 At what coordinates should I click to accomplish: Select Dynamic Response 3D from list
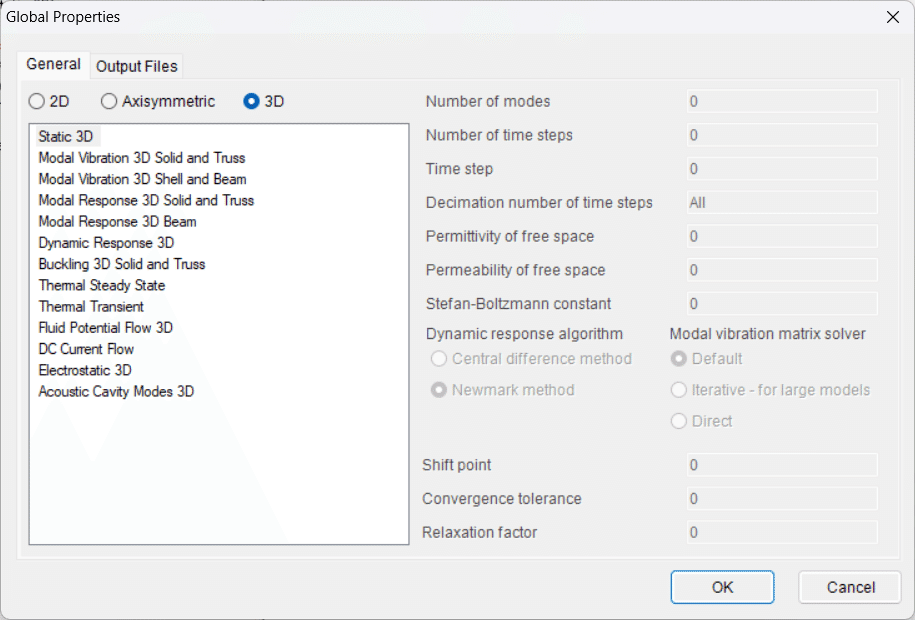pyautogui.click(x=106, y=243)
